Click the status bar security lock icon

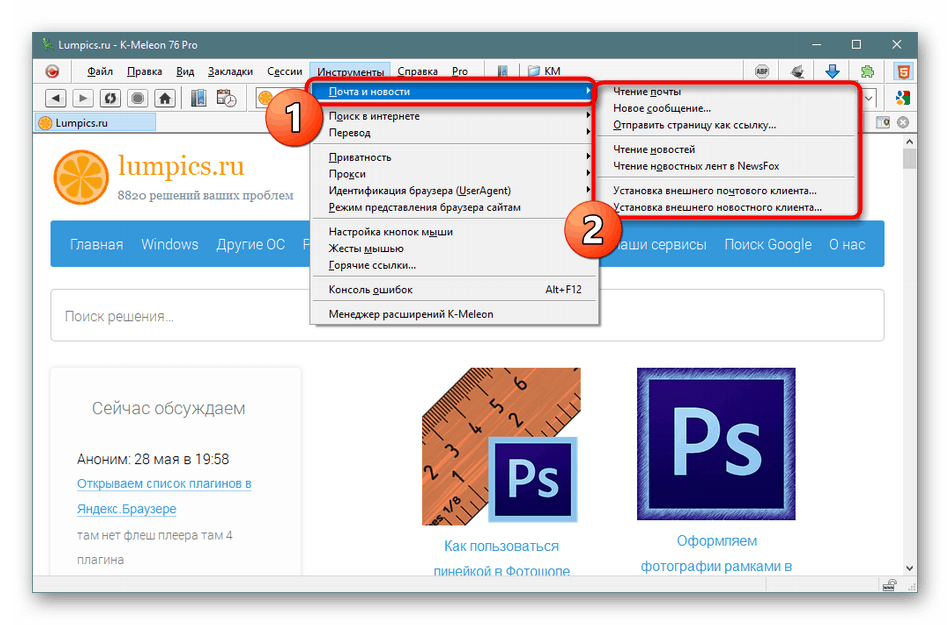pyautogui.click(x=889, y=585)
